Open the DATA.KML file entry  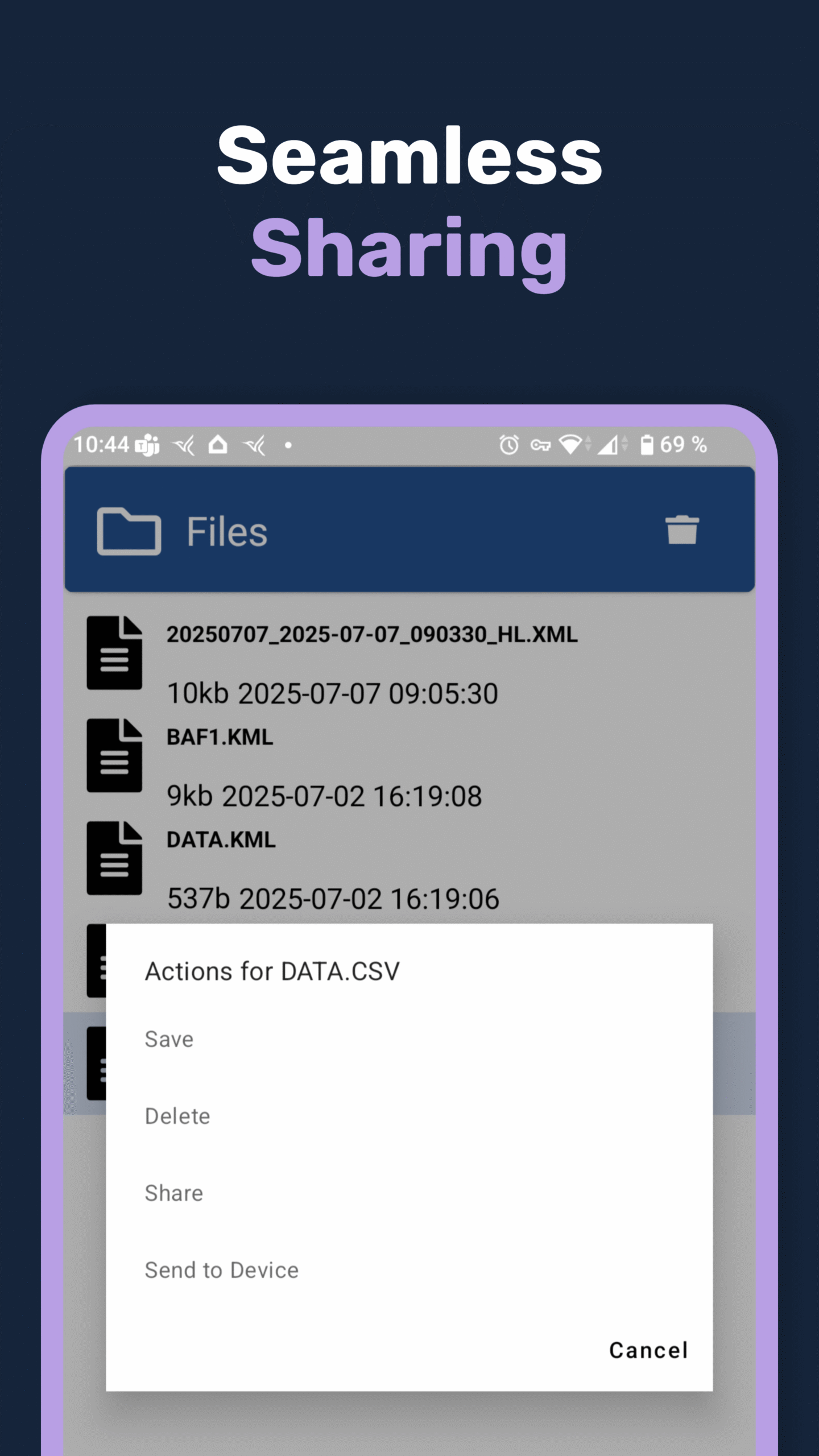pyautogui.click(x=221, y=840)
